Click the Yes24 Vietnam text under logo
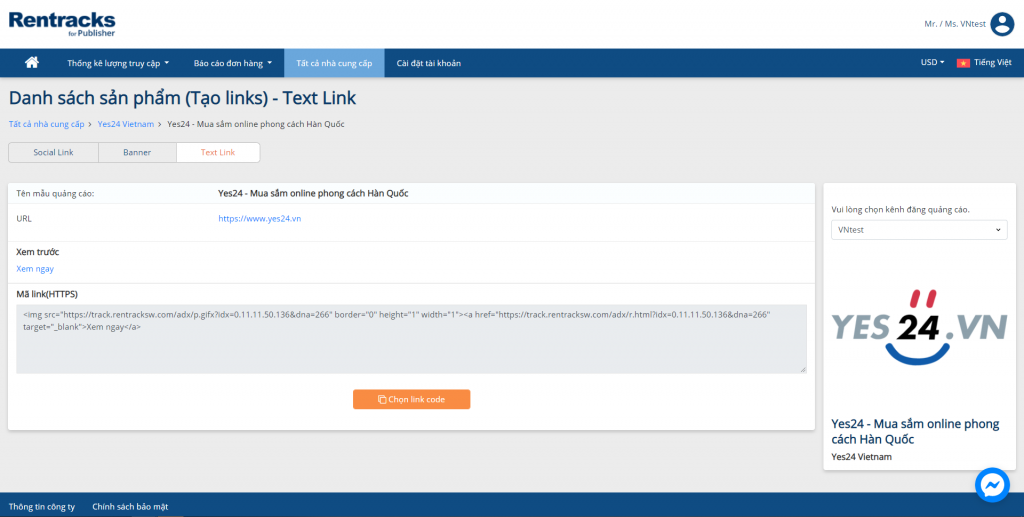 coord(861,457)
